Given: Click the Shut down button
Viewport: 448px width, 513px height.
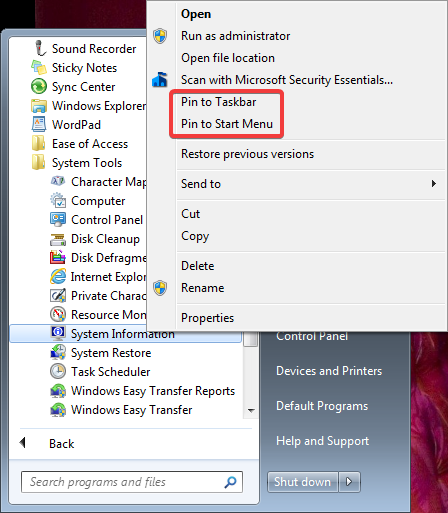Looking at the screenshot, I should (303, 482).
